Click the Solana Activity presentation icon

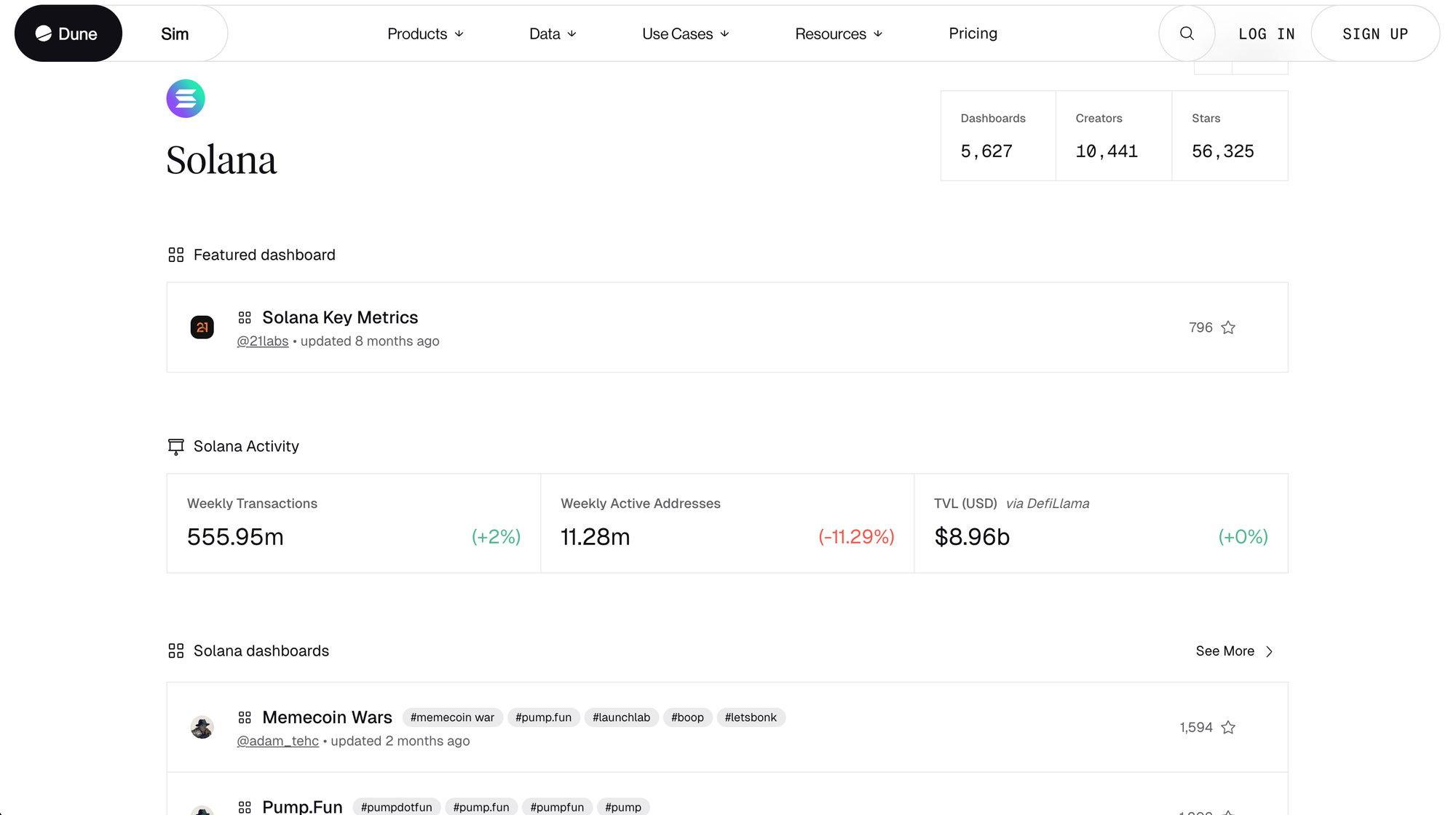click(175, 446)
